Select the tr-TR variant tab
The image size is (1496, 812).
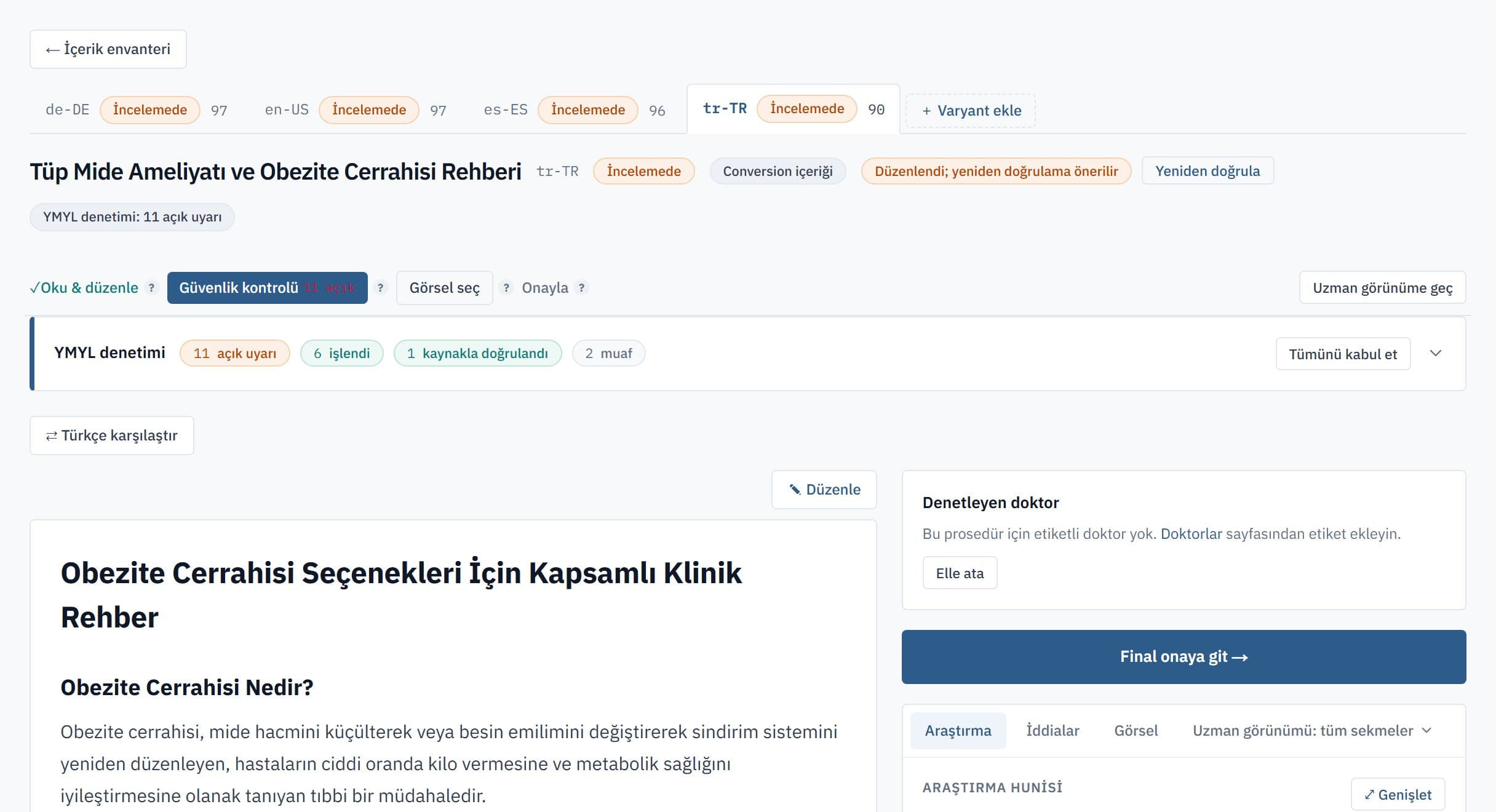(x=793, y=109)
